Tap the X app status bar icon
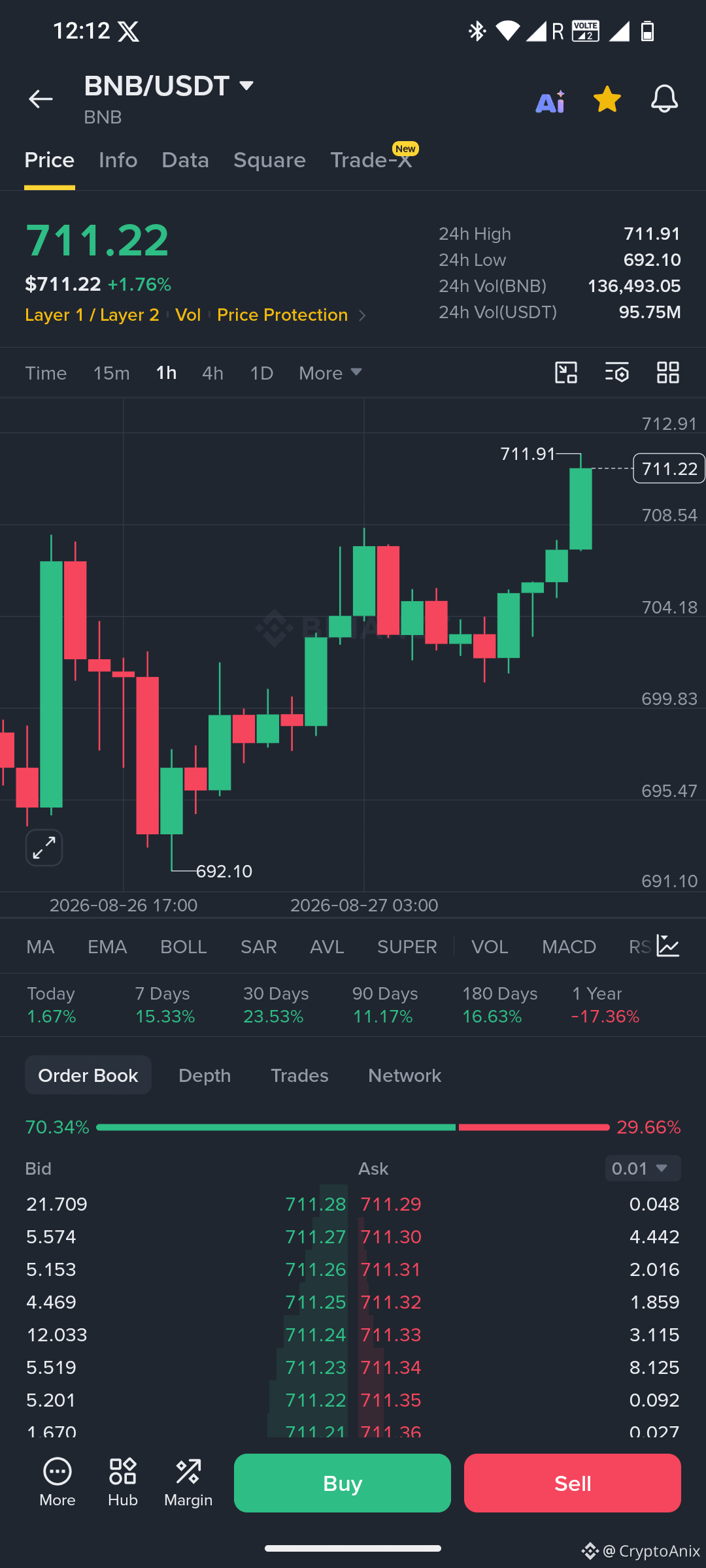706x1568 pixels. point(129,31)
